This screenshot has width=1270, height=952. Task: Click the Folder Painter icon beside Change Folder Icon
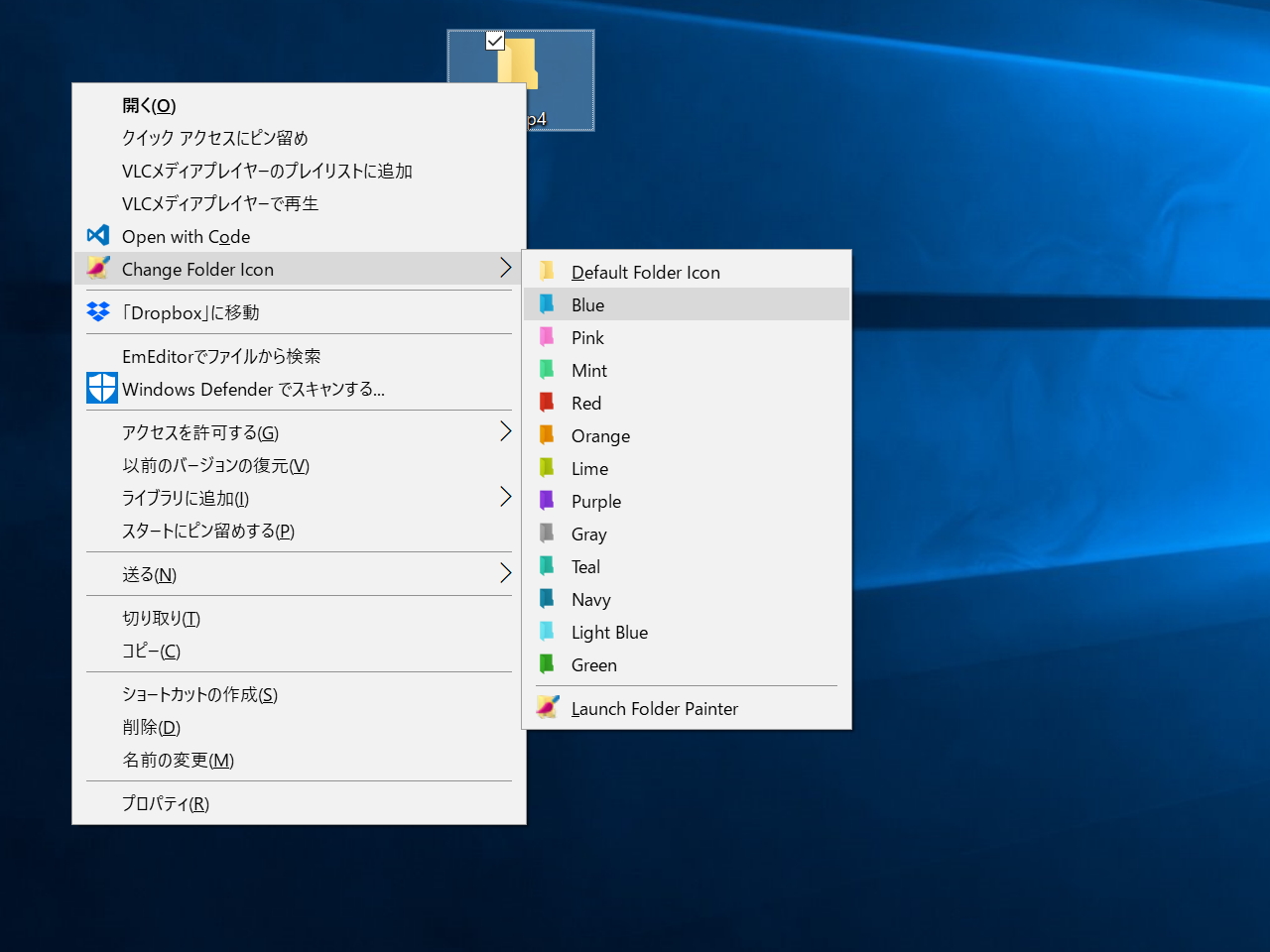98,267
